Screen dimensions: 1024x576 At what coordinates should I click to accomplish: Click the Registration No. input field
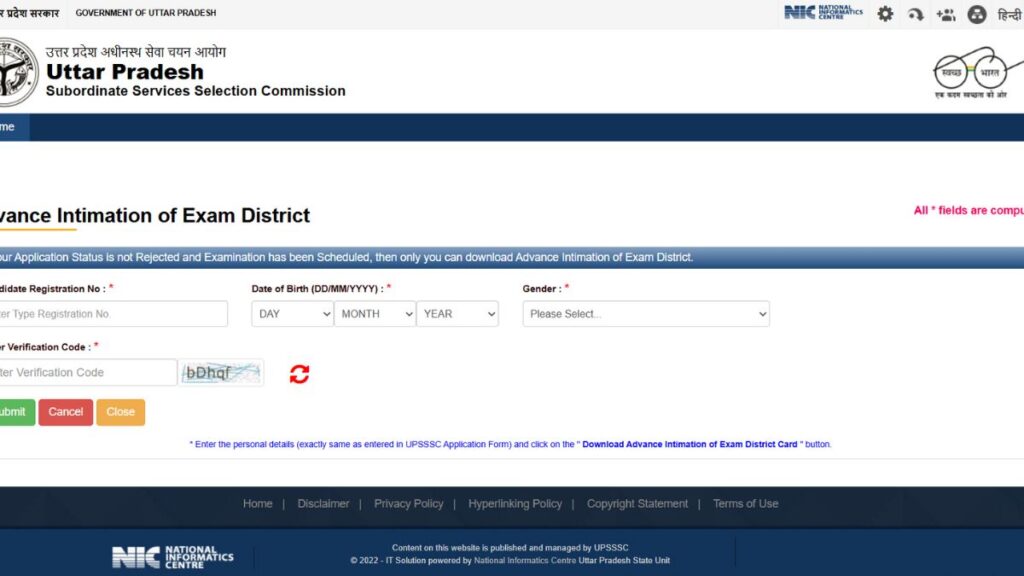click(x=112, y=314)
